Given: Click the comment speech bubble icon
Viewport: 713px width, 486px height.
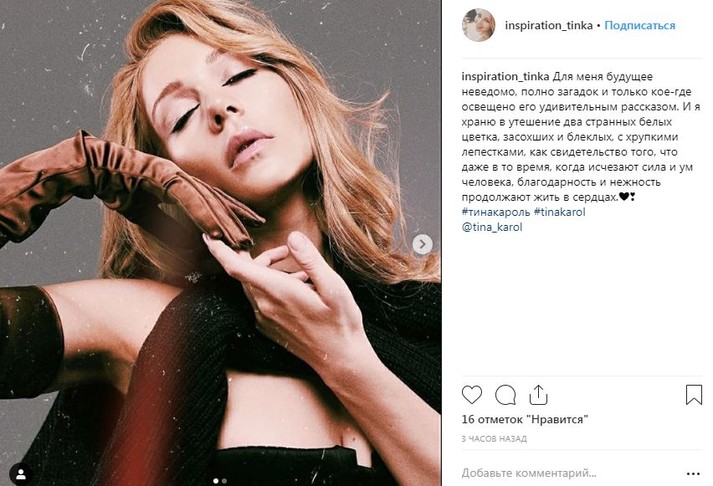Looking at the screenshot, I should click(505, 395).
